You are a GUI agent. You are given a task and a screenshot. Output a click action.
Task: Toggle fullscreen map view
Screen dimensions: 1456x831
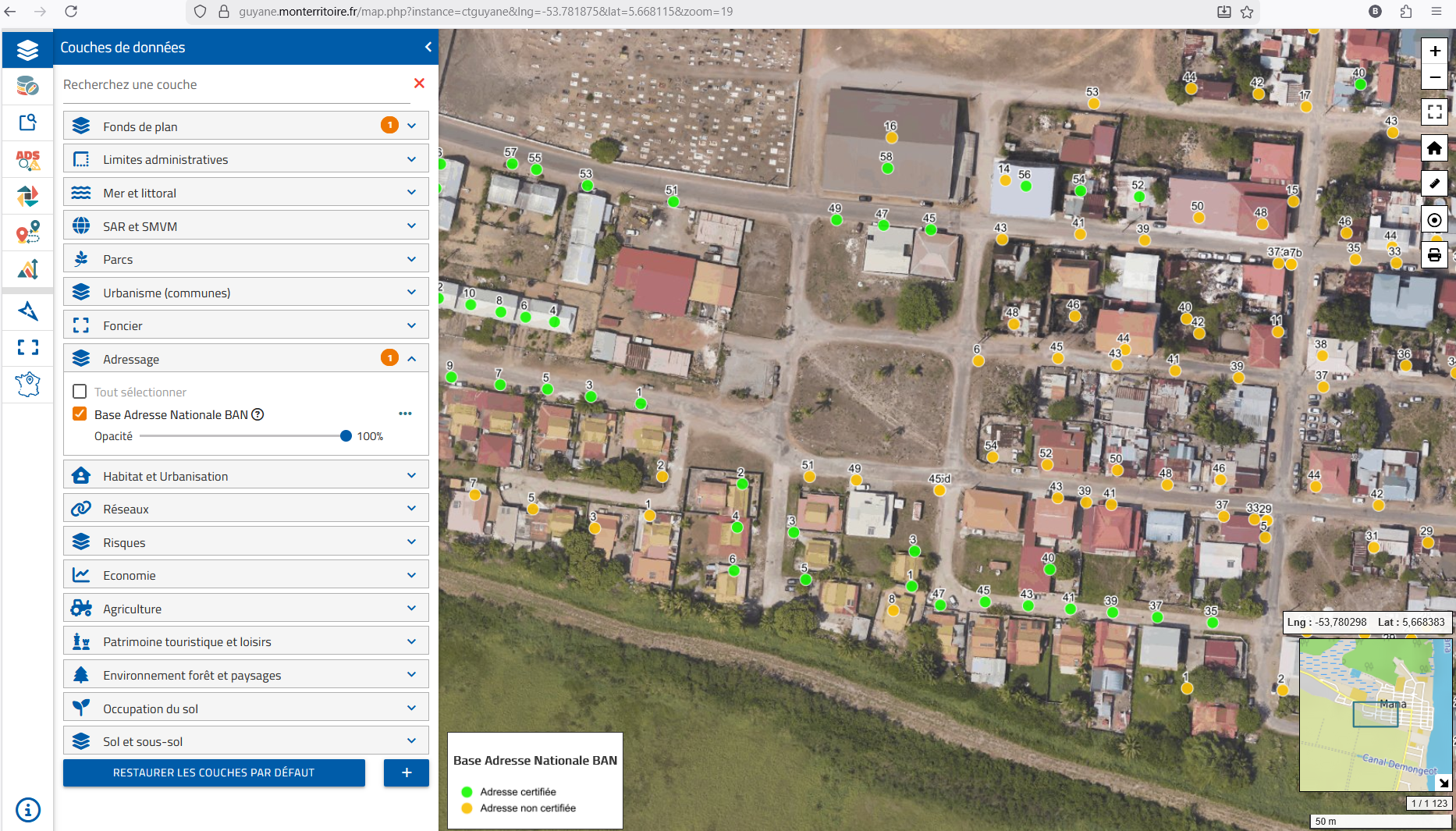click(1434, 112)
